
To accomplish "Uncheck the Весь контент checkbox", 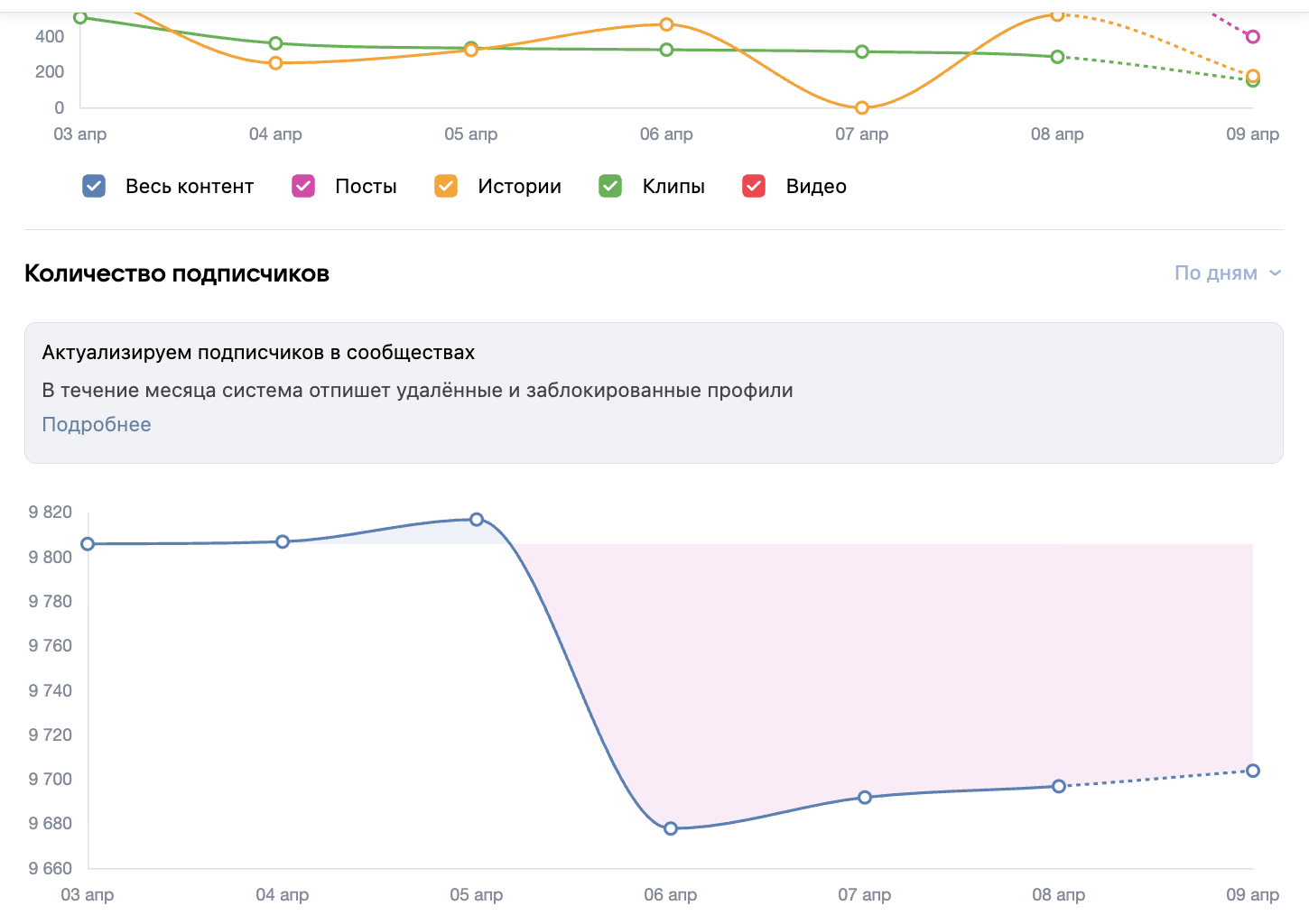I will pos(94,186).
